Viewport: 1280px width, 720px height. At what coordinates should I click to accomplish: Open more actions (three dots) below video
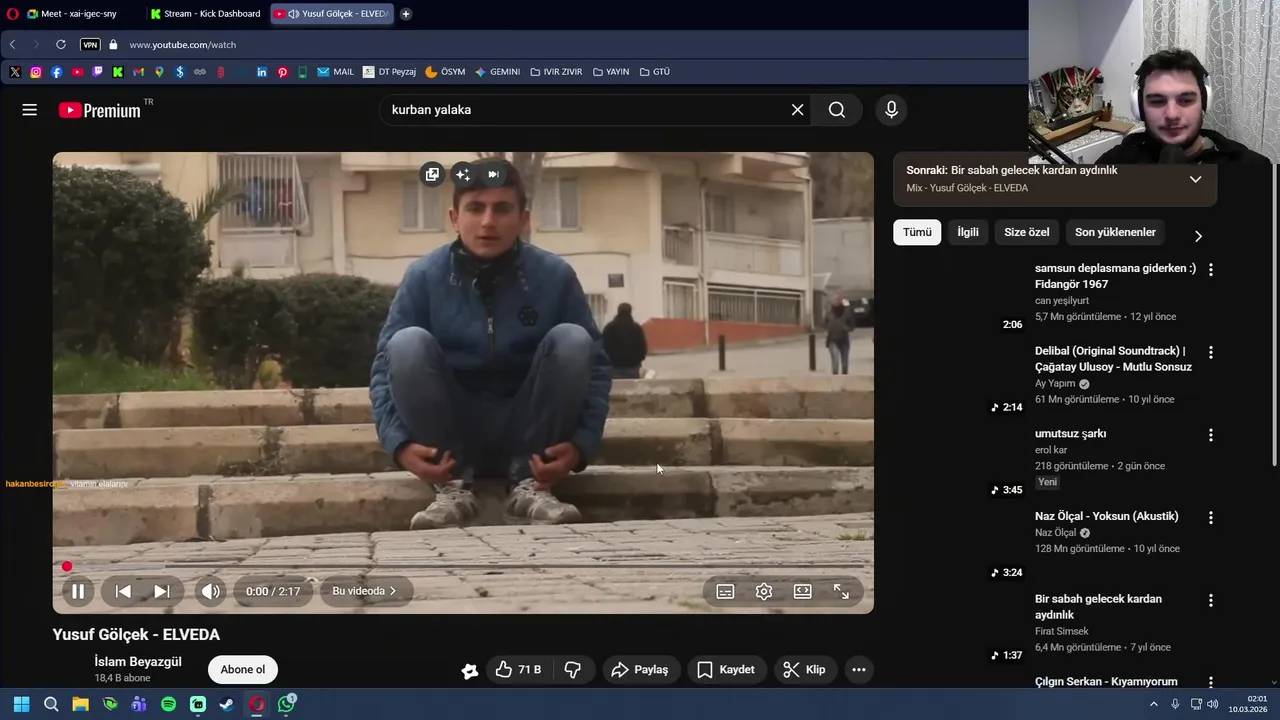(858, 670)
